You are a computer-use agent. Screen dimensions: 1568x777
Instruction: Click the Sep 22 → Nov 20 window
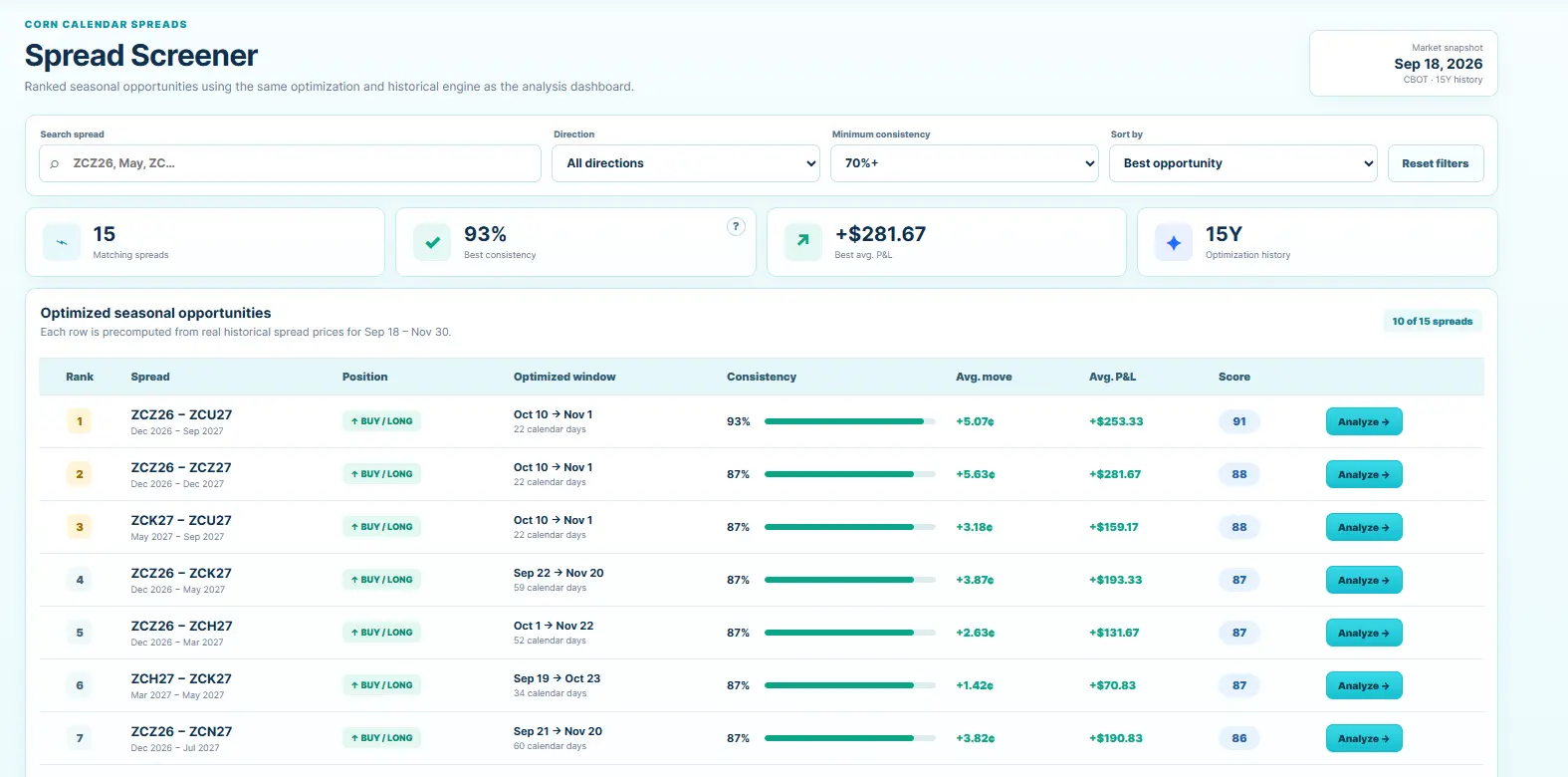coord(559,573)
